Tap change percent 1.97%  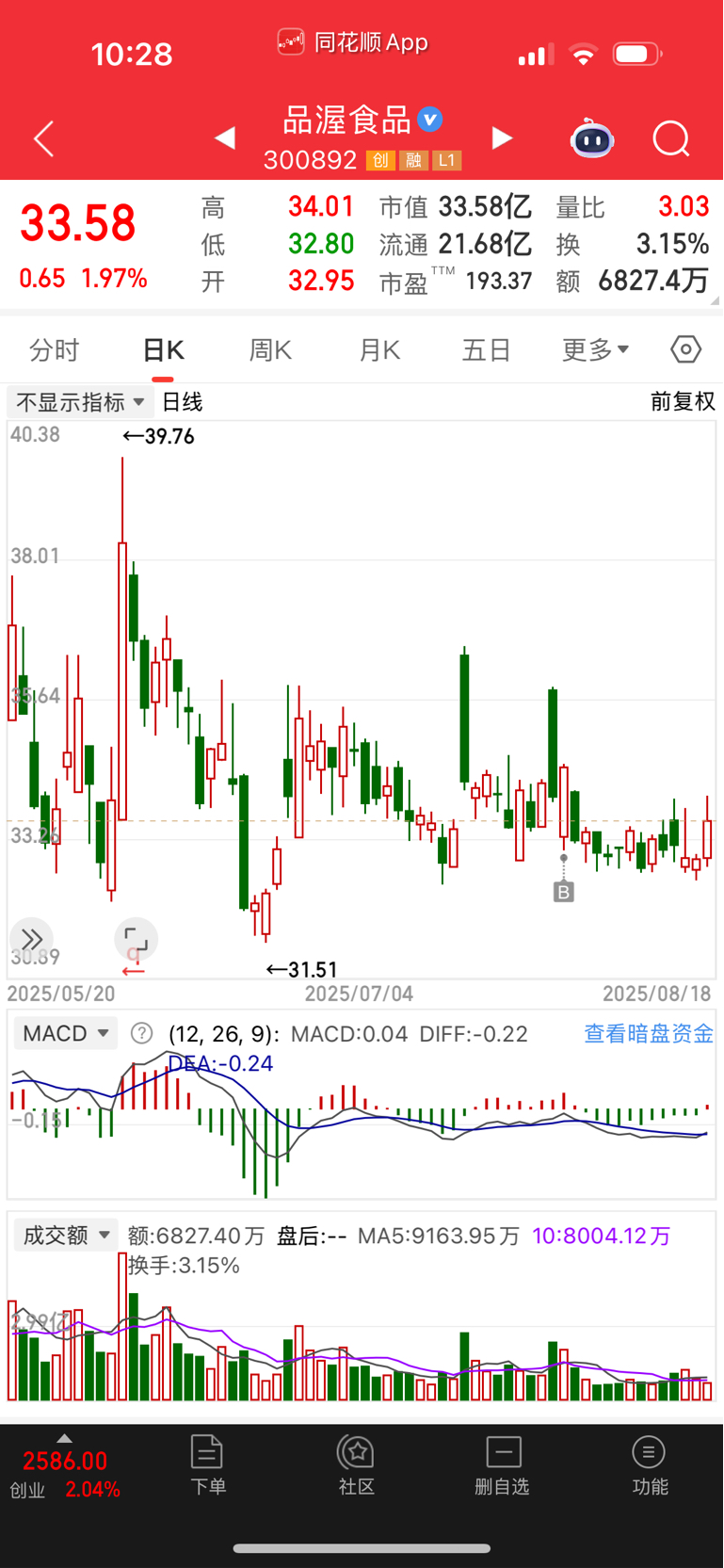point(114,279)
